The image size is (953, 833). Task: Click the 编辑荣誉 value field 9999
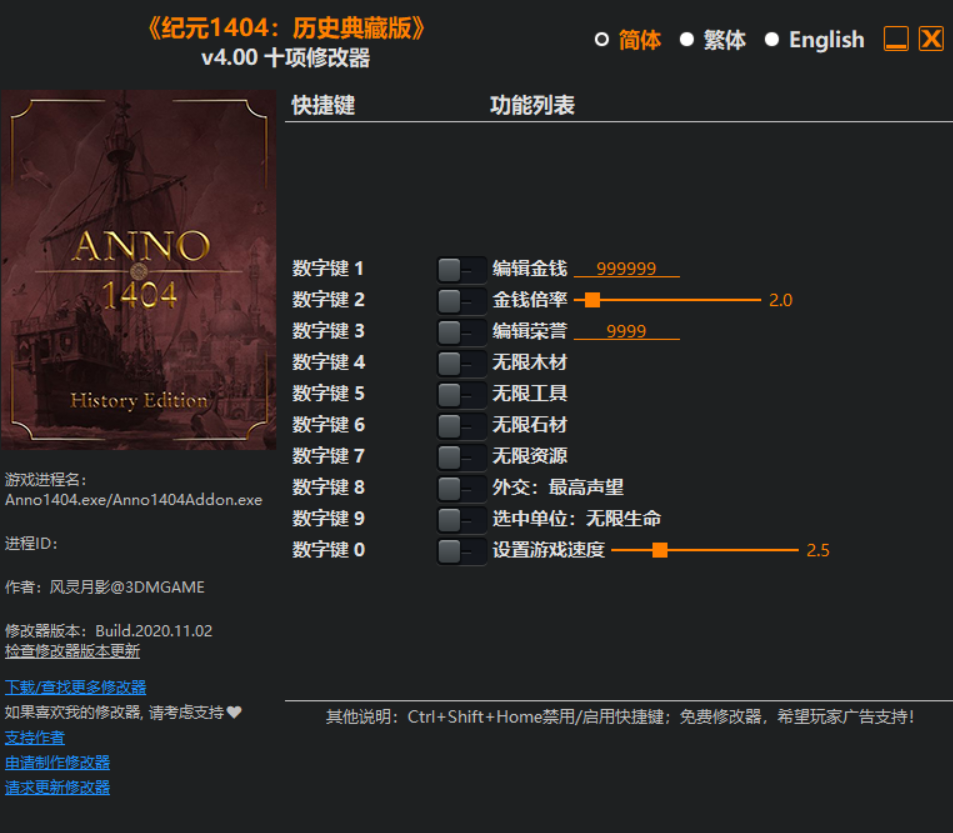(627, 331)
